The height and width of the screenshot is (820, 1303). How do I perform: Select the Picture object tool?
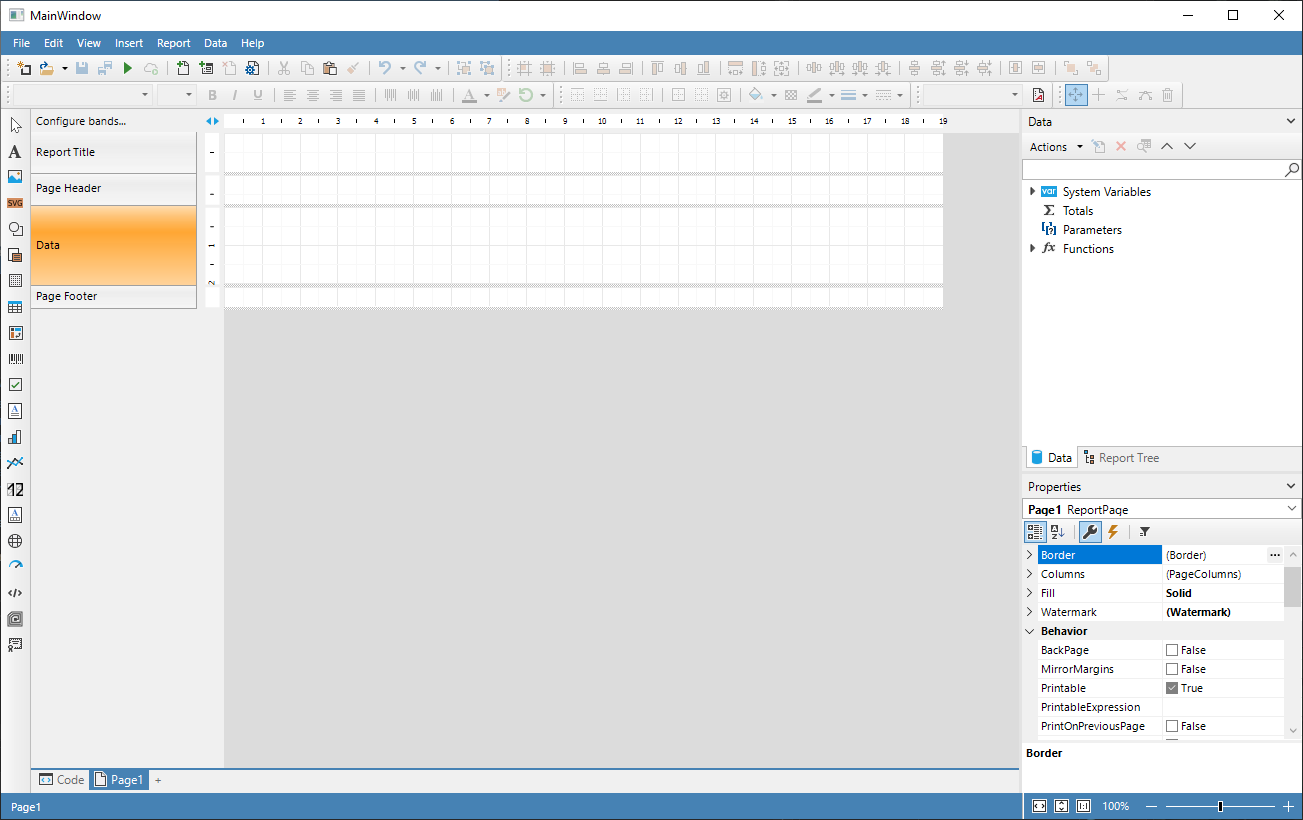[15, 177]
